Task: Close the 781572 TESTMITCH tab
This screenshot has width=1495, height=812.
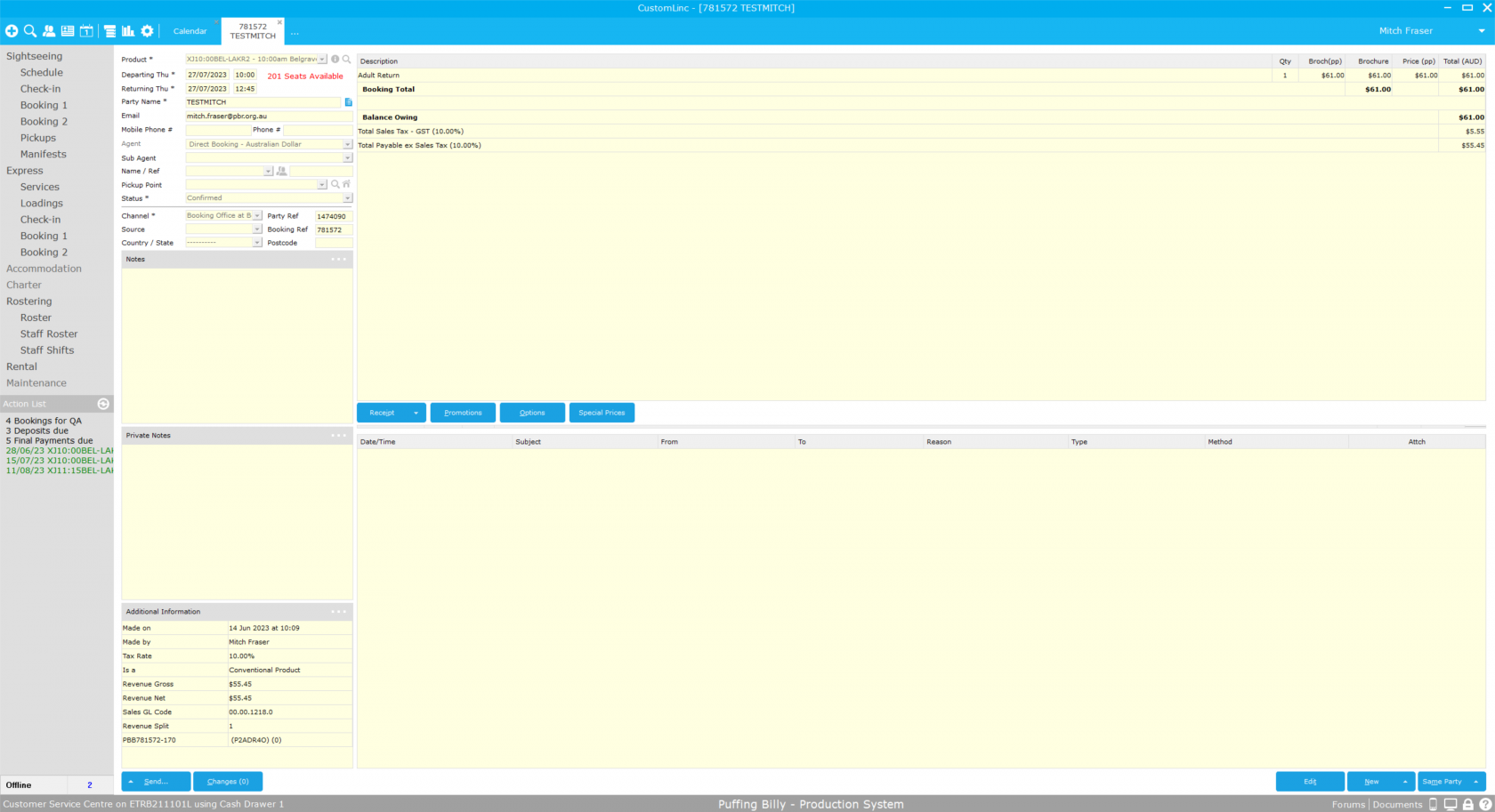Action: click(x=279, y=22)
